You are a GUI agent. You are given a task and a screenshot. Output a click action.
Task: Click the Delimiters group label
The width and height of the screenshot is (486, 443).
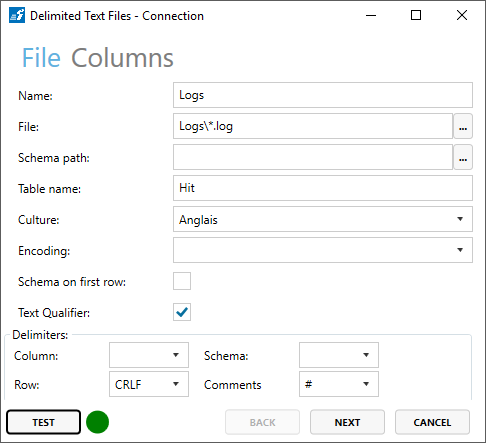tap(40, 335)
